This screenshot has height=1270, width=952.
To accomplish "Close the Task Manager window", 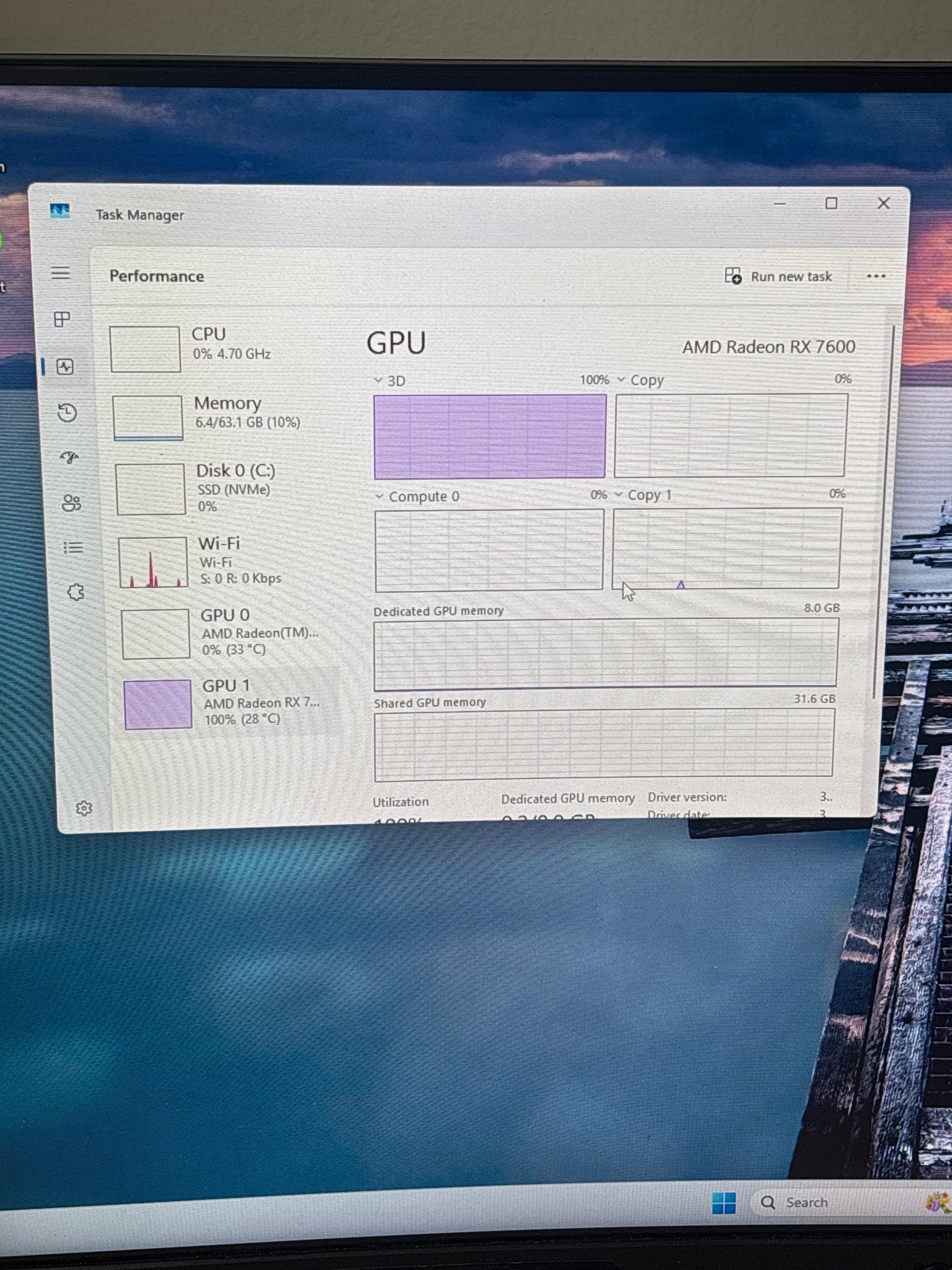I will tap(884, 203).
